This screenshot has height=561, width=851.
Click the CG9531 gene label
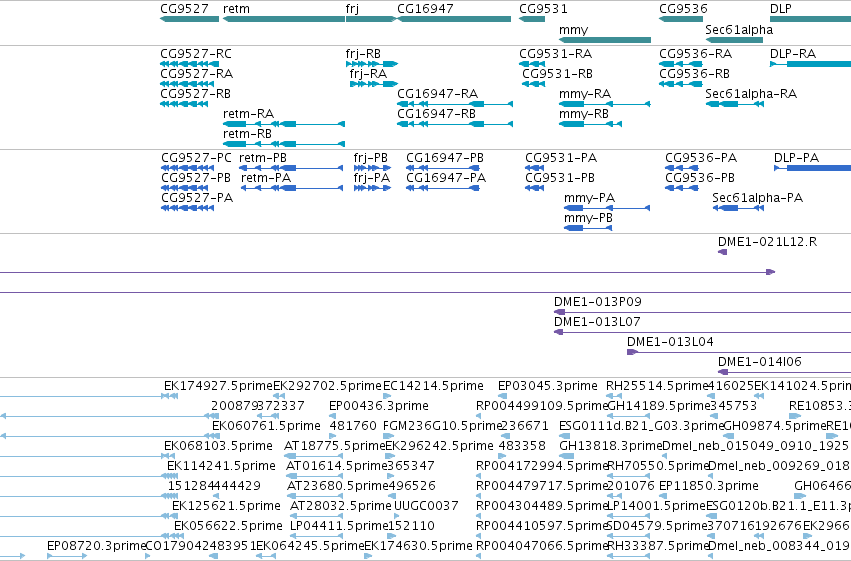coord(543,9)
